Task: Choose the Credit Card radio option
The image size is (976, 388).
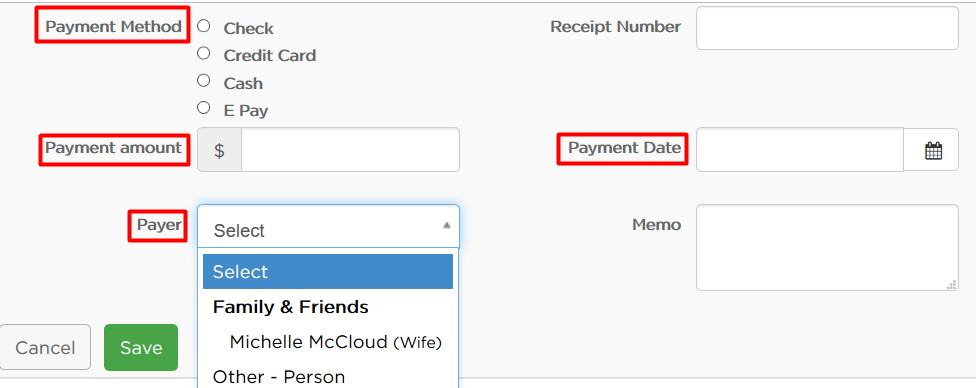Action: (x=204, y=53)
